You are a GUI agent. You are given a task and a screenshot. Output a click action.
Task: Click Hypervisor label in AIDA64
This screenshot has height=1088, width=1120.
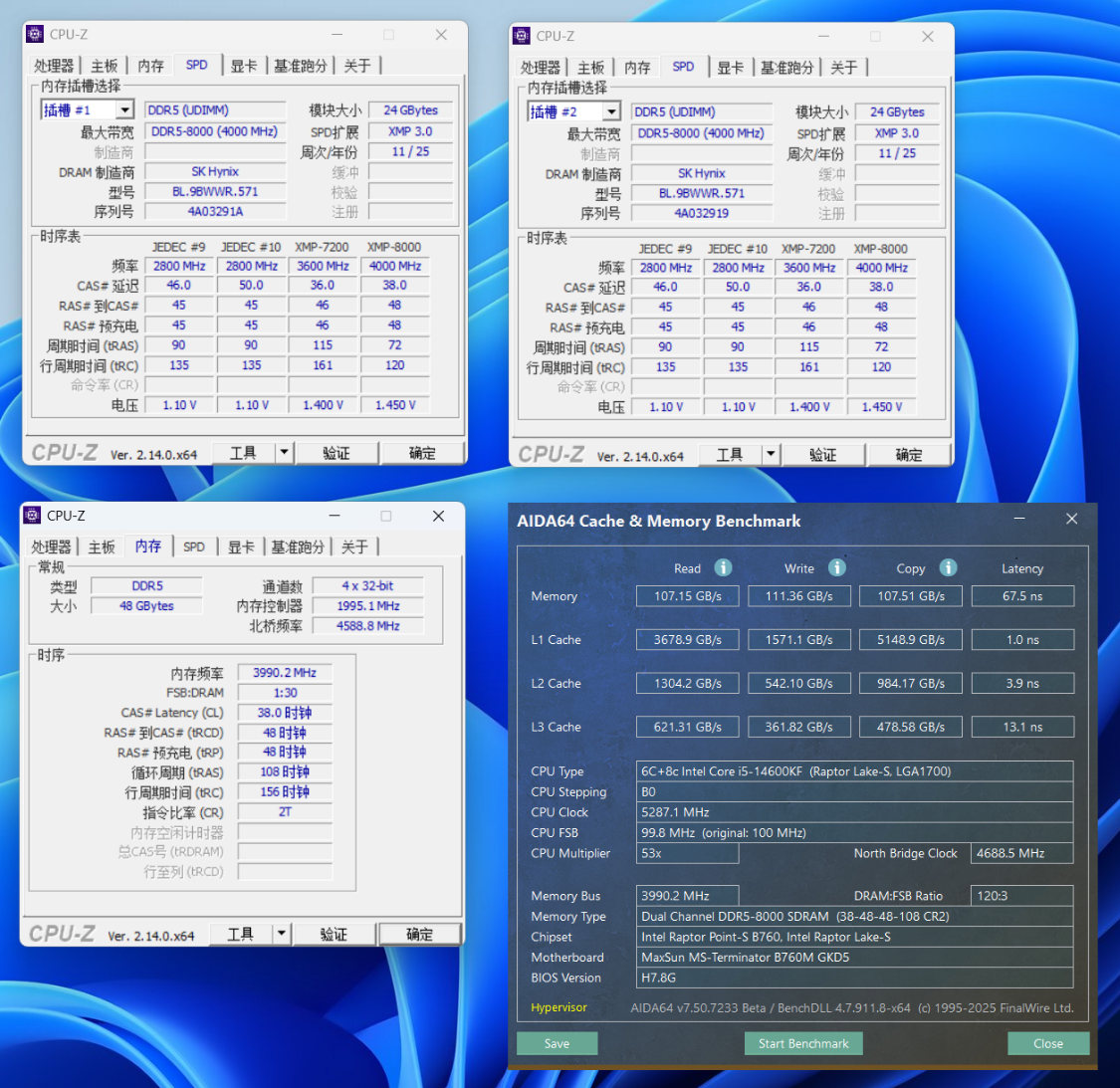click(559, 1007)
